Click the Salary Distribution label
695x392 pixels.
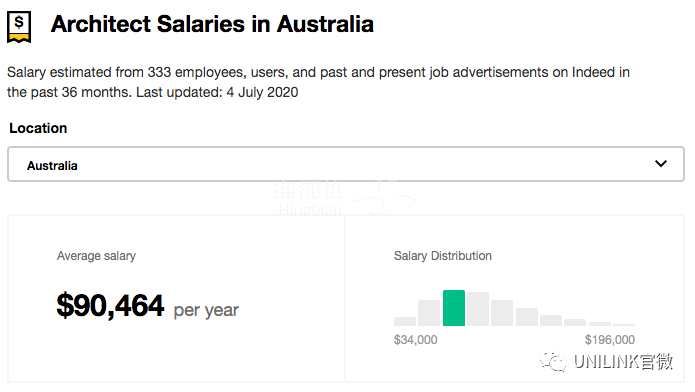click(x=443, y=256)
